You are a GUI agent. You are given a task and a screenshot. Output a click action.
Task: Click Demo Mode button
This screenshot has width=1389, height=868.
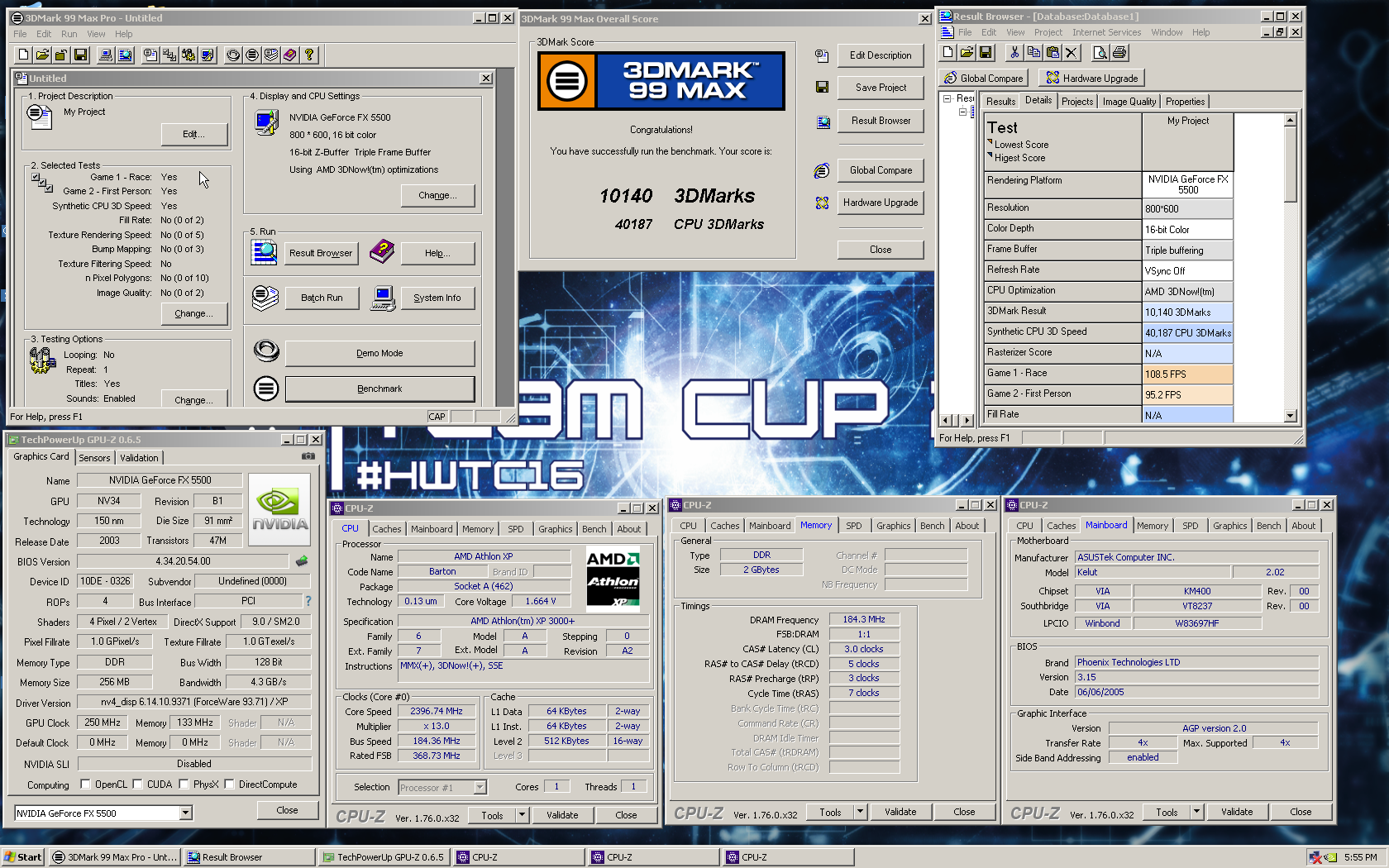coord(379,353)
